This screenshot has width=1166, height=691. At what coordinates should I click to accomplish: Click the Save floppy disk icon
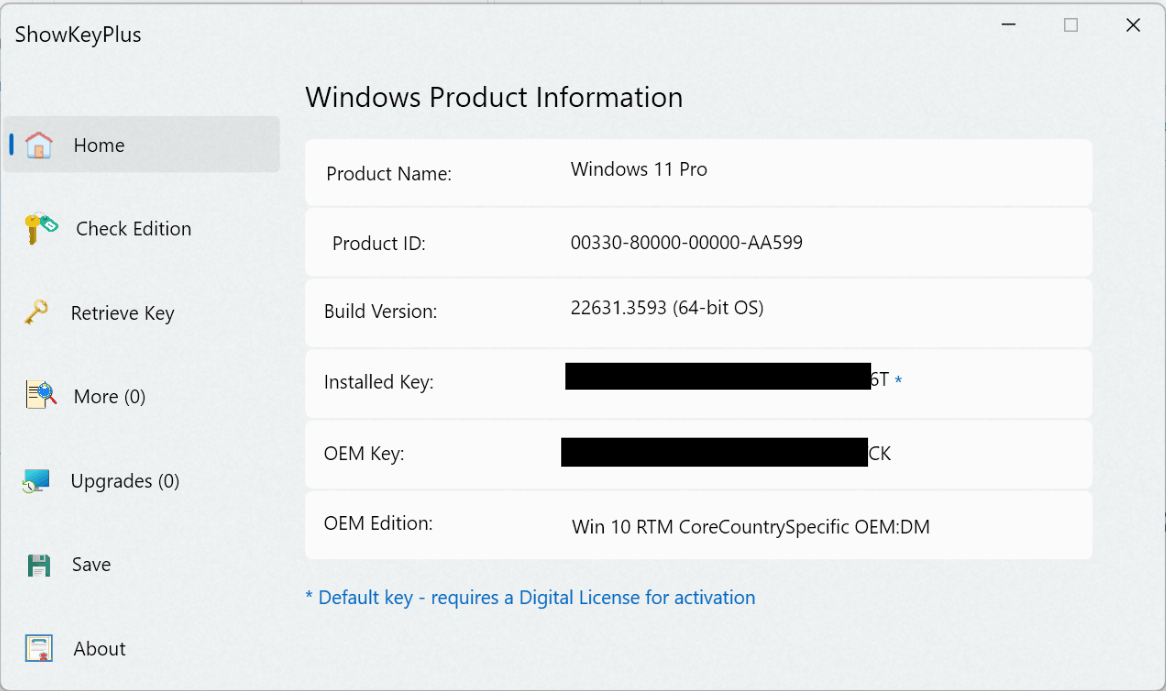[39, 565]
